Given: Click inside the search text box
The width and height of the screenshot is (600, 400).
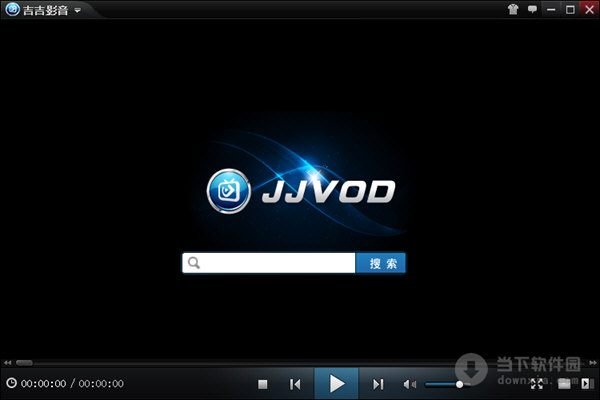Looking at the screenshot, I should tap(269, 263).
